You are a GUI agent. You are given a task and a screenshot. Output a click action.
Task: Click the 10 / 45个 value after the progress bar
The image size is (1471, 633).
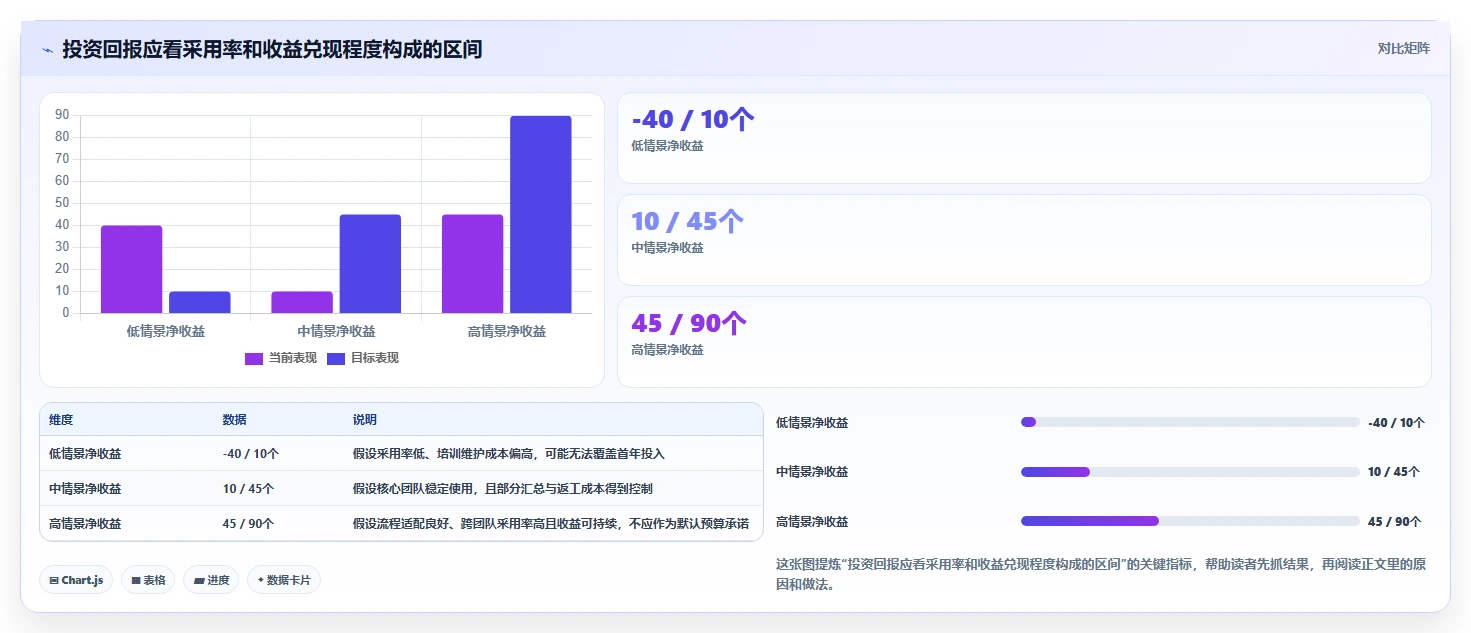1394,472
